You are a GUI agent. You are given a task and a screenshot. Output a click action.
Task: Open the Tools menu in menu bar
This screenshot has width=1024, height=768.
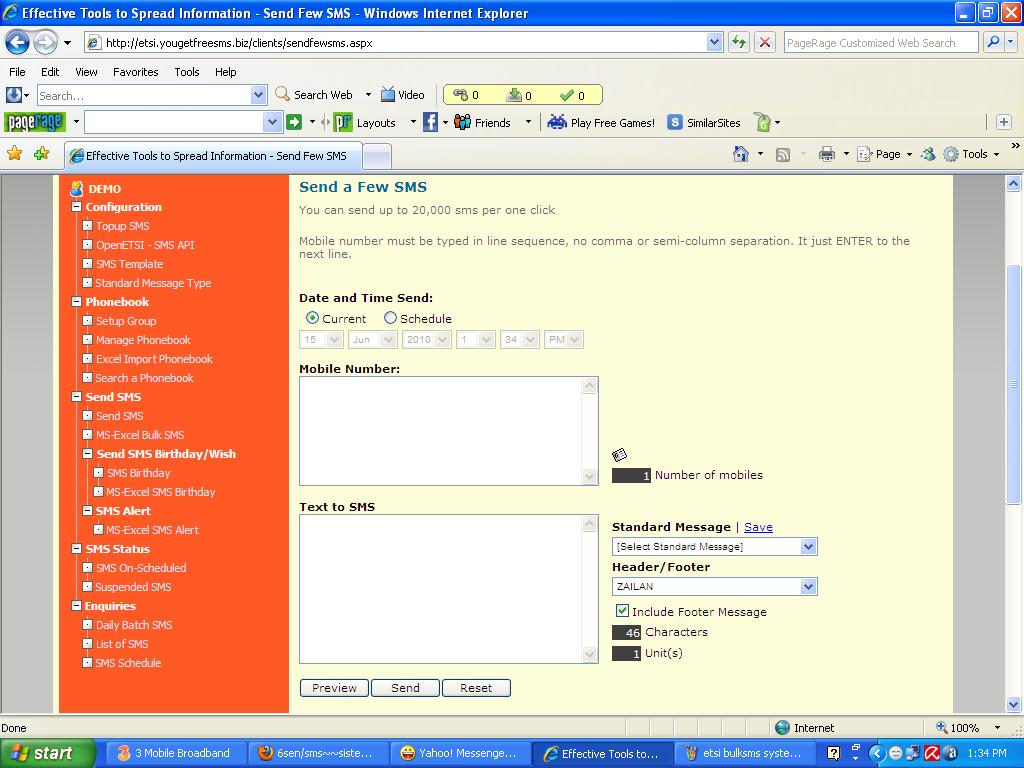(x=187, y=72)
